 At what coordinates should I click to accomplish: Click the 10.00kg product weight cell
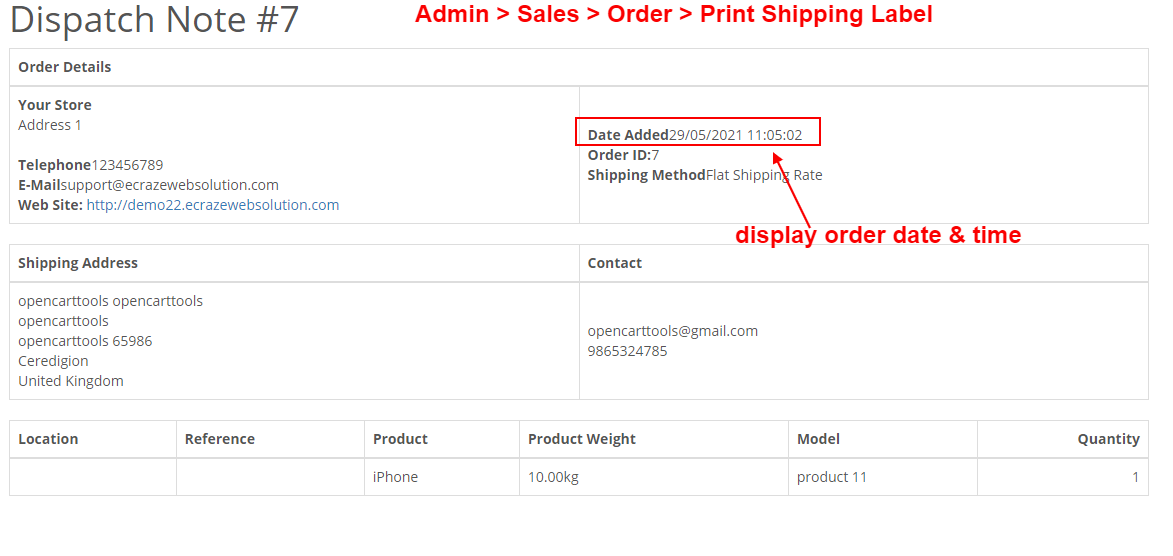654,477
